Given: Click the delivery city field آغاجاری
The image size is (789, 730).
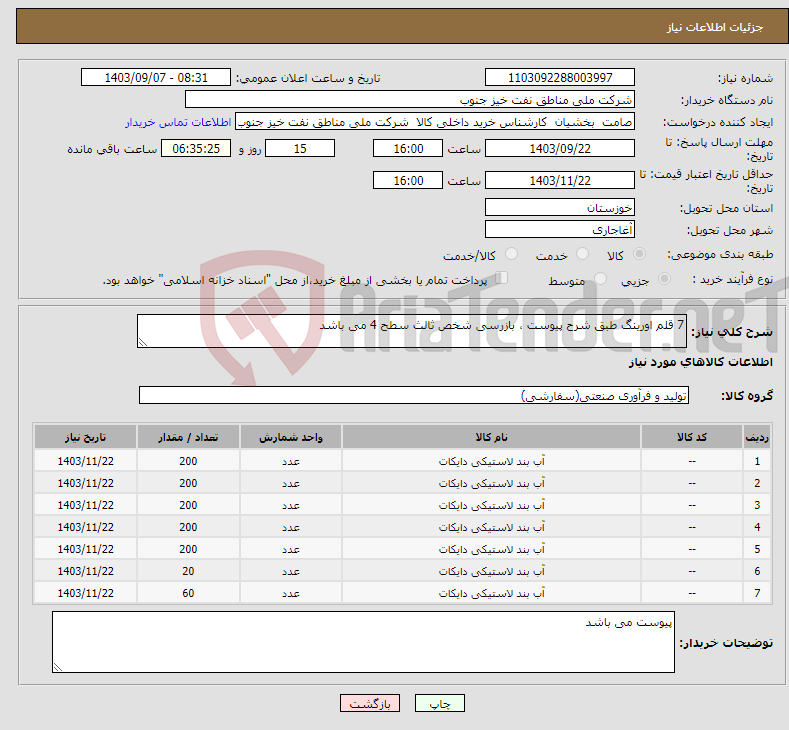Looking at the screenshot, I should point(560,229).
